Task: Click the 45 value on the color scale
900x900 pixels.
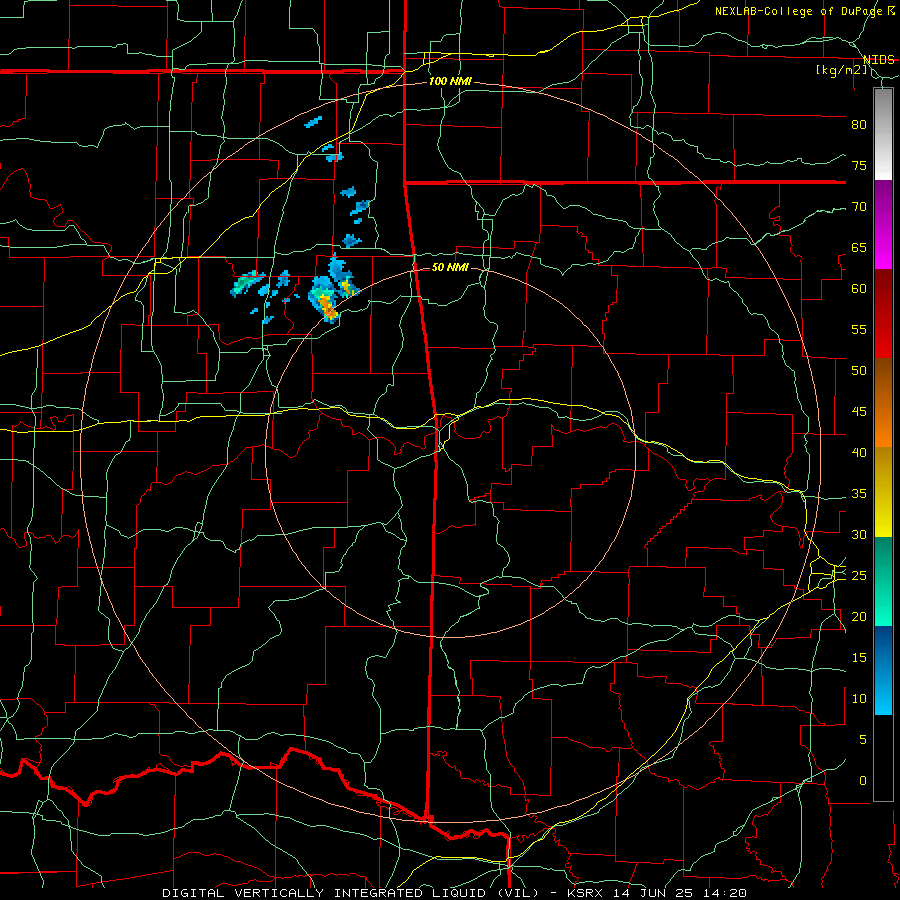Action: (859, 412)
